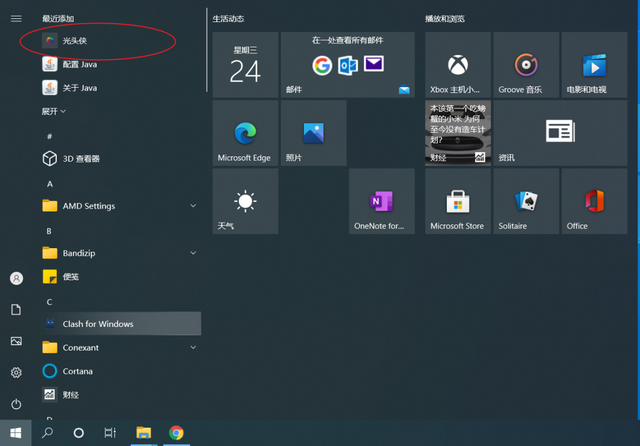Viewport: 640px width, 446px height.
Task: Expand the Conexant folder
Action: (x=120, y=348)
